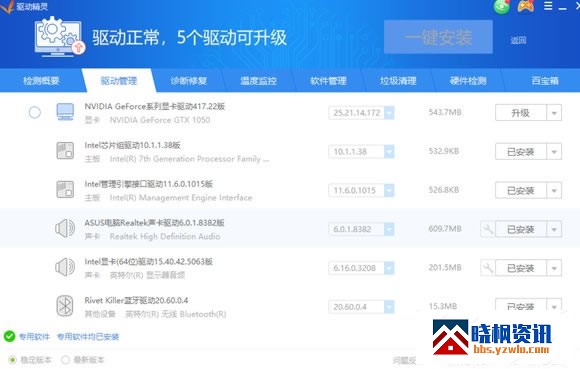Click the monitor icon for NVIDIA GeForce driver
580x369 pixels.
[x=65, y=111]
